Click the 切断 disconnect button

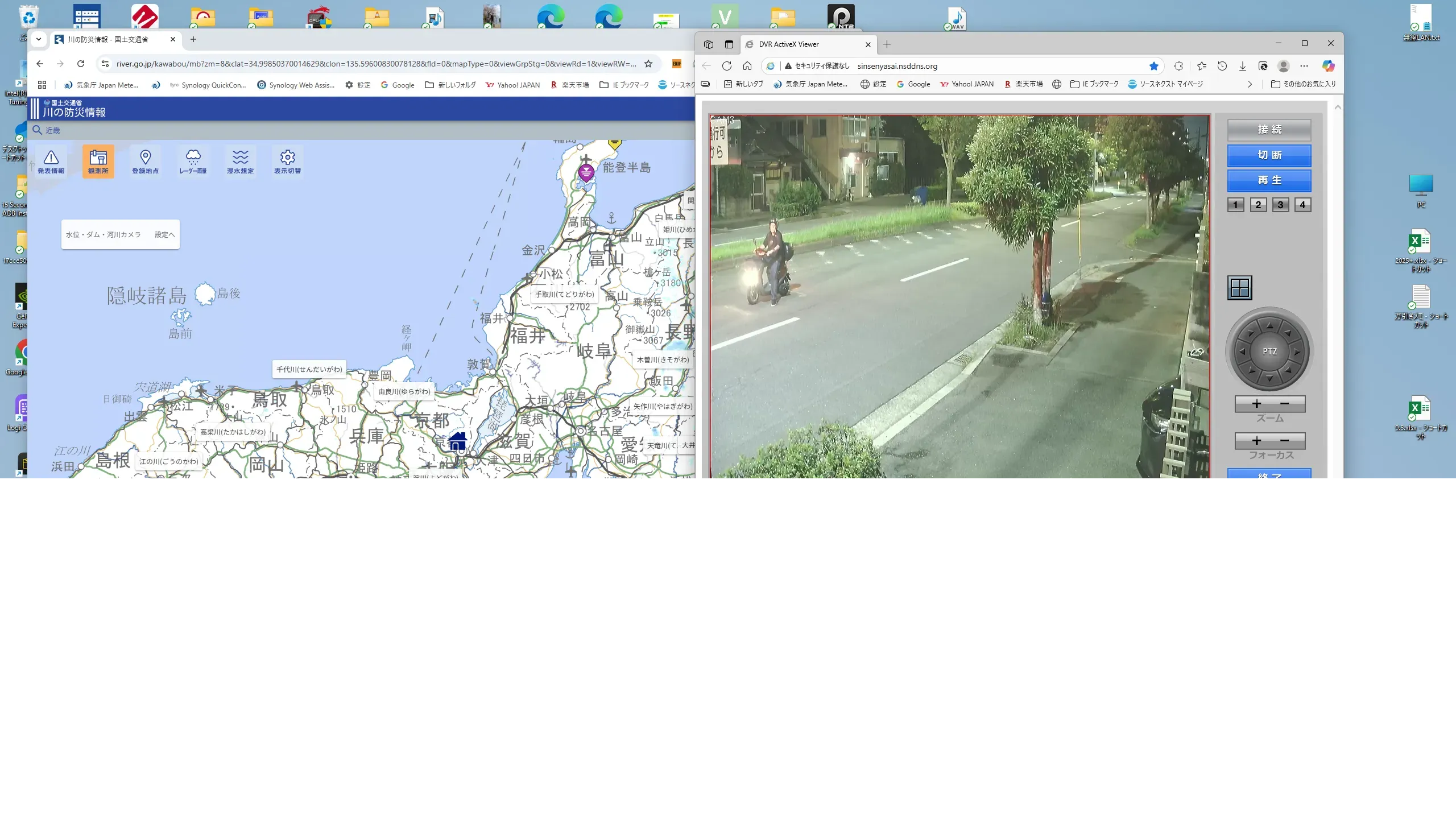click(x=1269, y=155)
